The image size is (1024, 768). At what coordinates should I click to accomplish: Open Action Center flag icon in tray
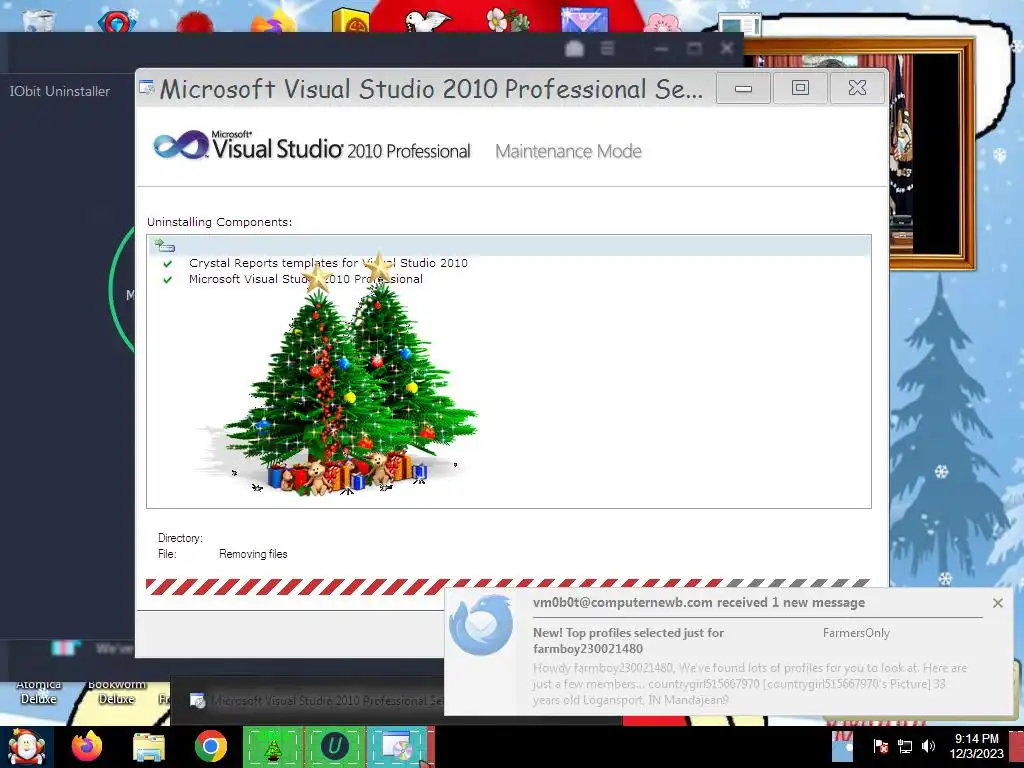(x=880, y=746)
